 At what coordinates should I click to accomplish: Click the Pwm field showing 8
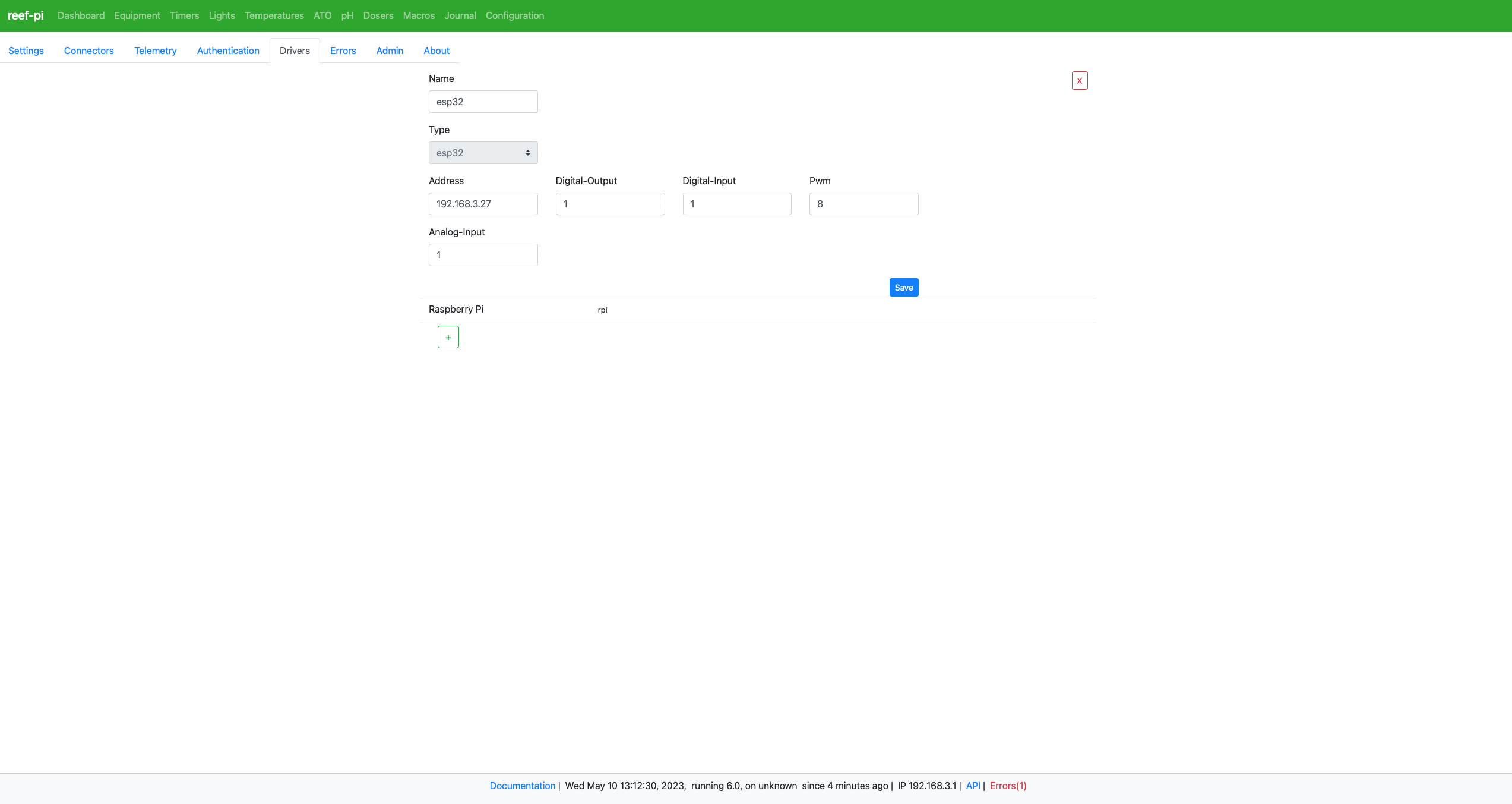click(x=864, y=204)
